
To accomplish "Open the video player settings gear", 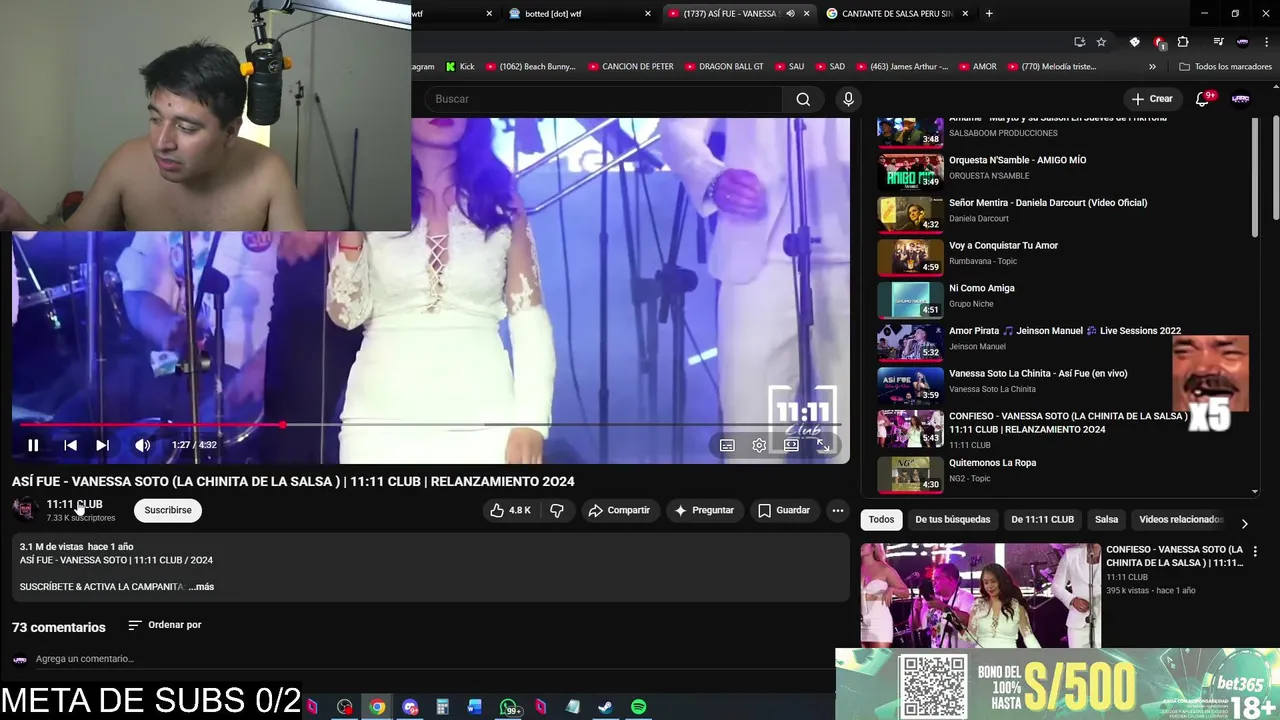I will coord(759,445).
